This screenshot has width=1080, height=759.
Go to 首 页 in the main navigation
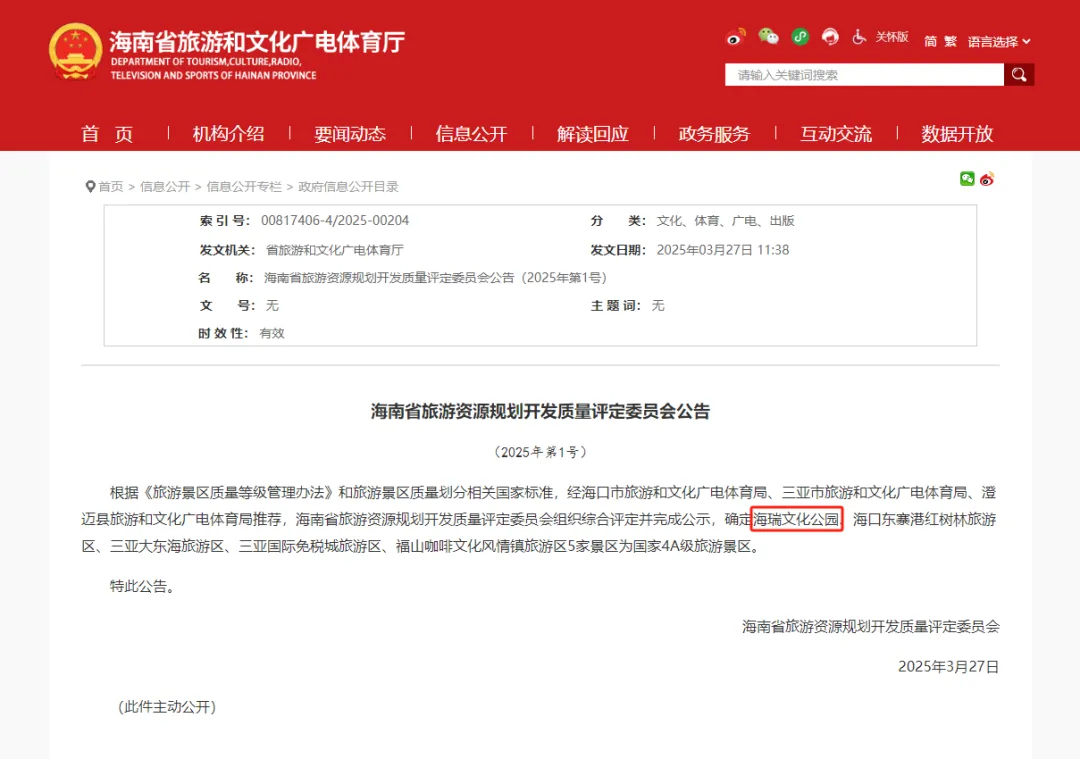(107, 134)
